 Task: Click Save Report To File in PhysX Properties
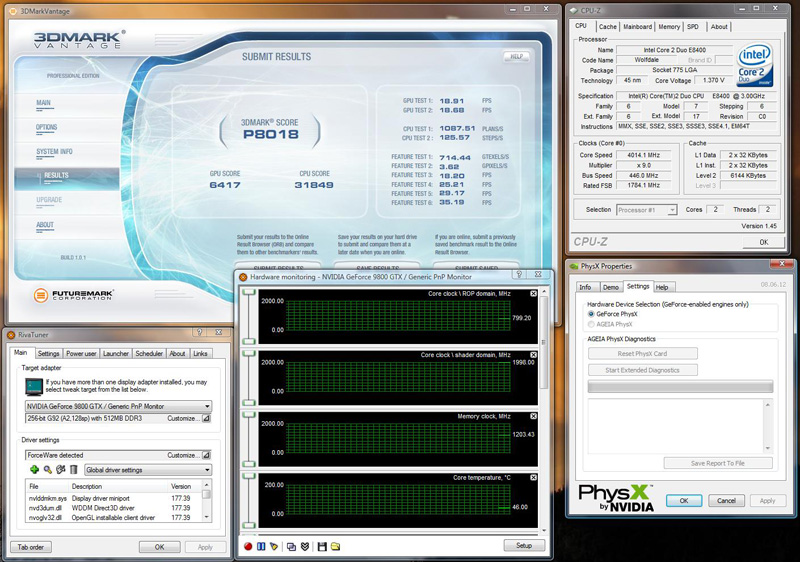[718, 463]
